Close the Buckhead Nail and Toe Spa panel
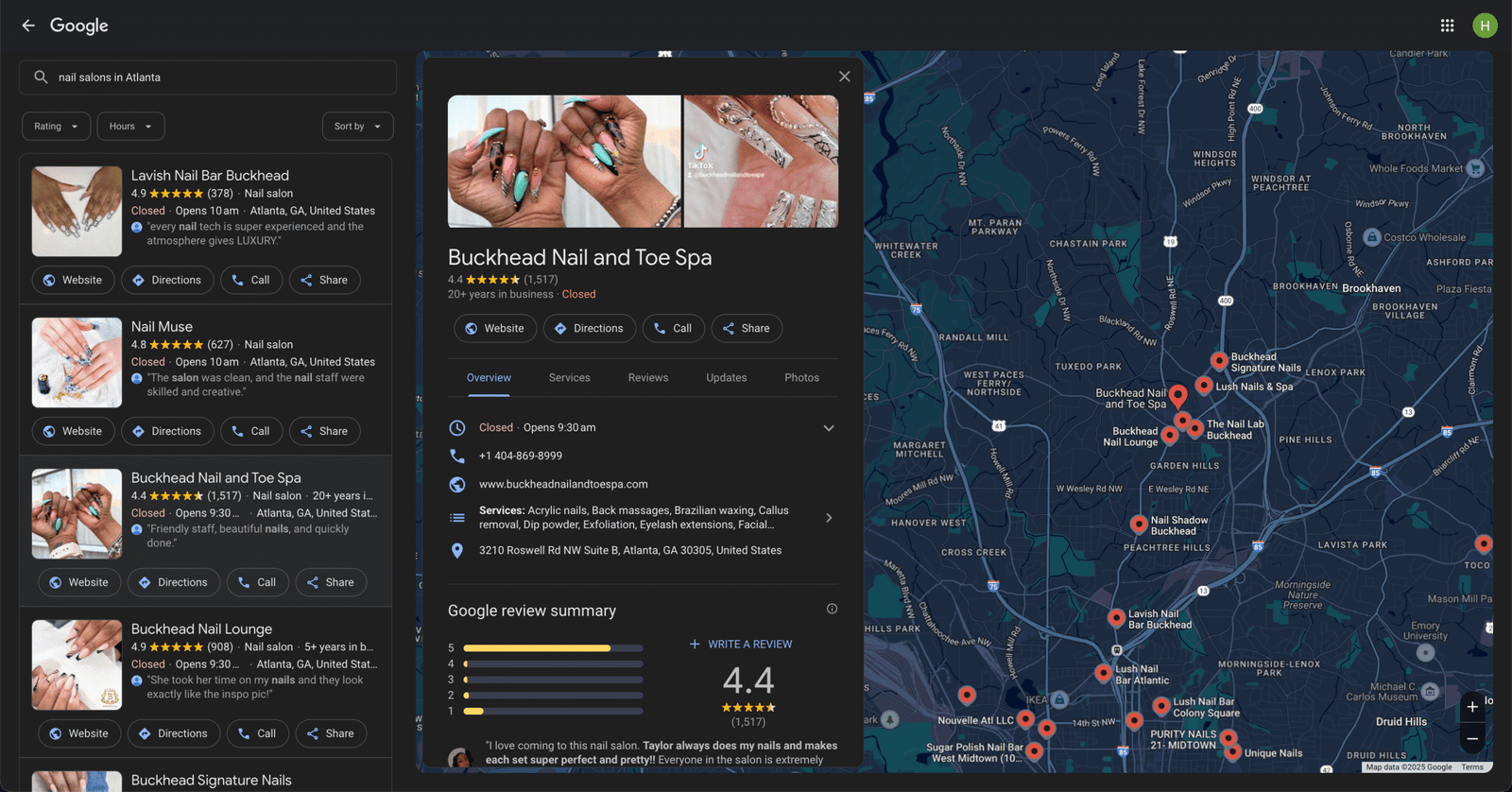Image resolution: width=1512 pixels, height=792 pixels. point(845,77)
